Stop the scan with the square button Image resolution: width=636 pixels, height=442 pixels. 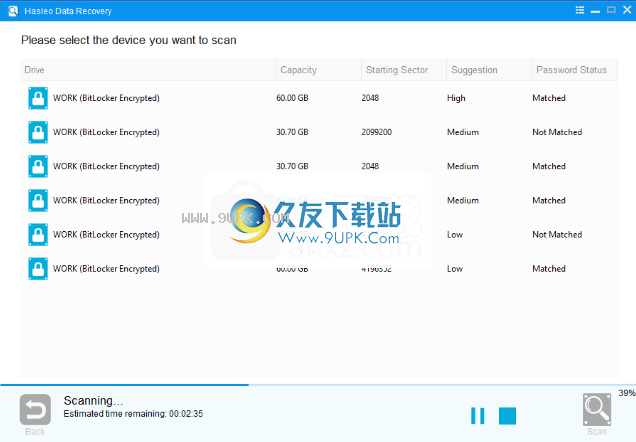(x=507, y=416)
